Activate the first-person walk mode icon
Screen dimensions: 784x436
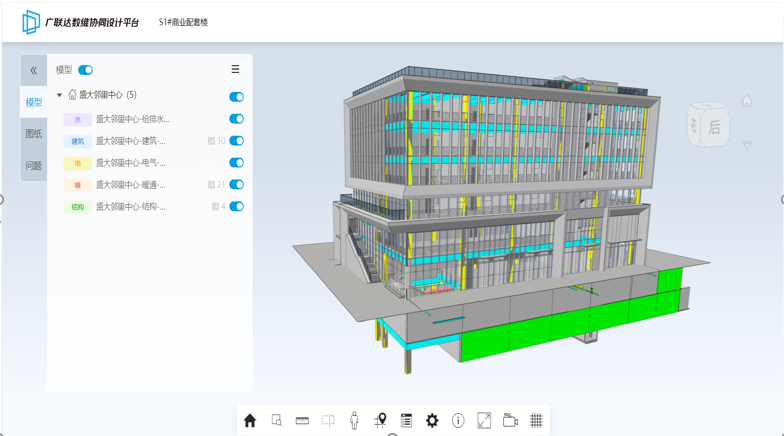(x=354, y=421)
